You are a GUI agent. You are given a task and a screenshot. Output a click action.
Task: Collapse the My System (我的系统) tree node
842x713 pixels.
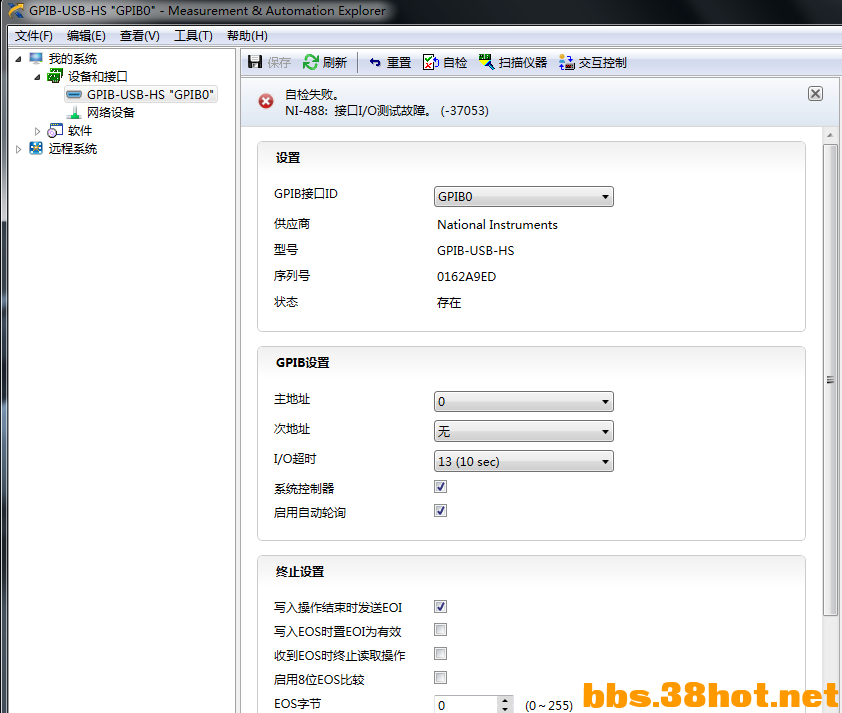[18, 59]
